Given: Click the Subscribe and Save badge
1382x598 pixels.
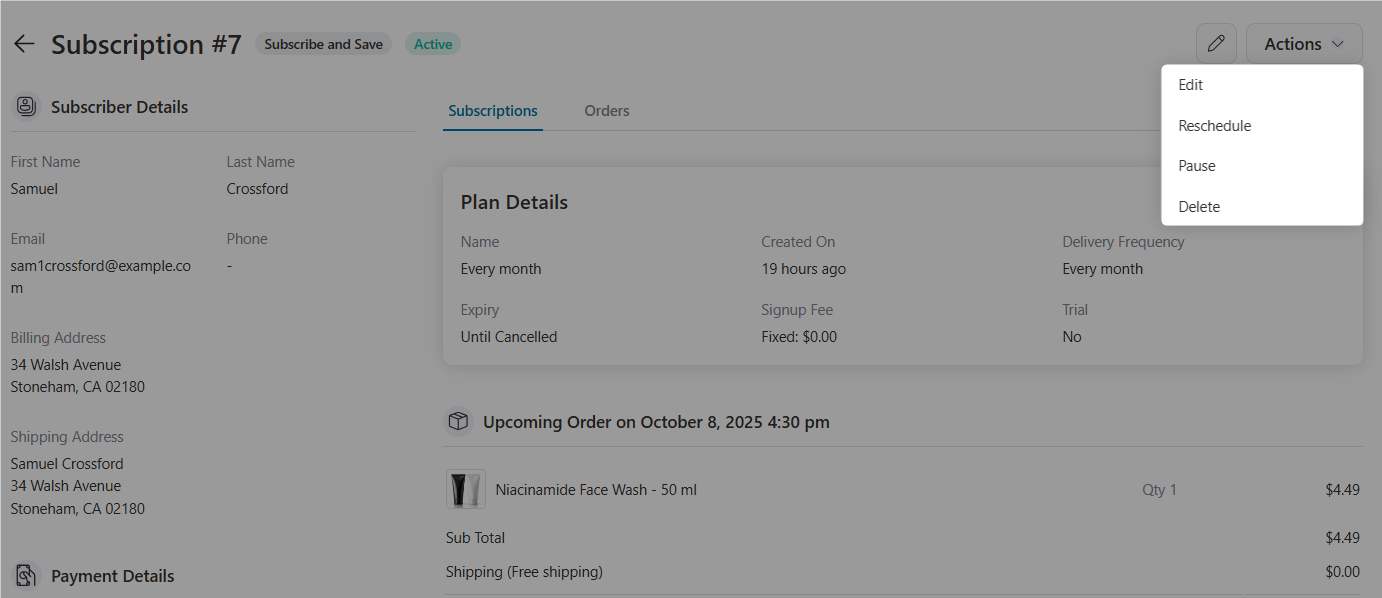Looking at the screenshot, I should coord(323,43).
